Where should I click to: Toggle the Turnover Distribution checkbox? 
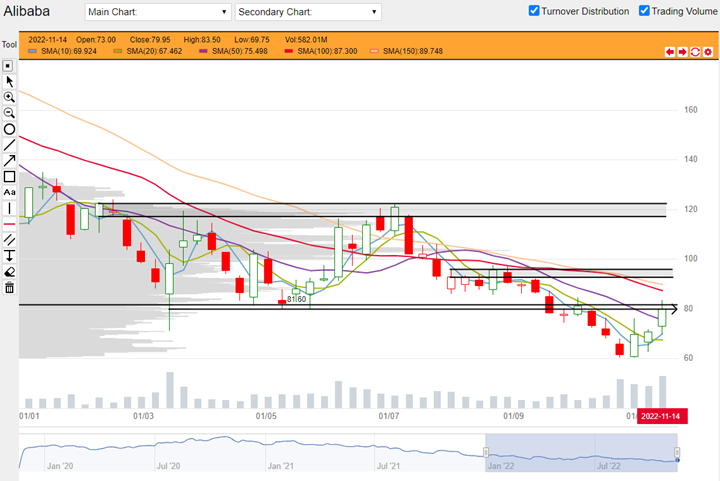point(534,11)
